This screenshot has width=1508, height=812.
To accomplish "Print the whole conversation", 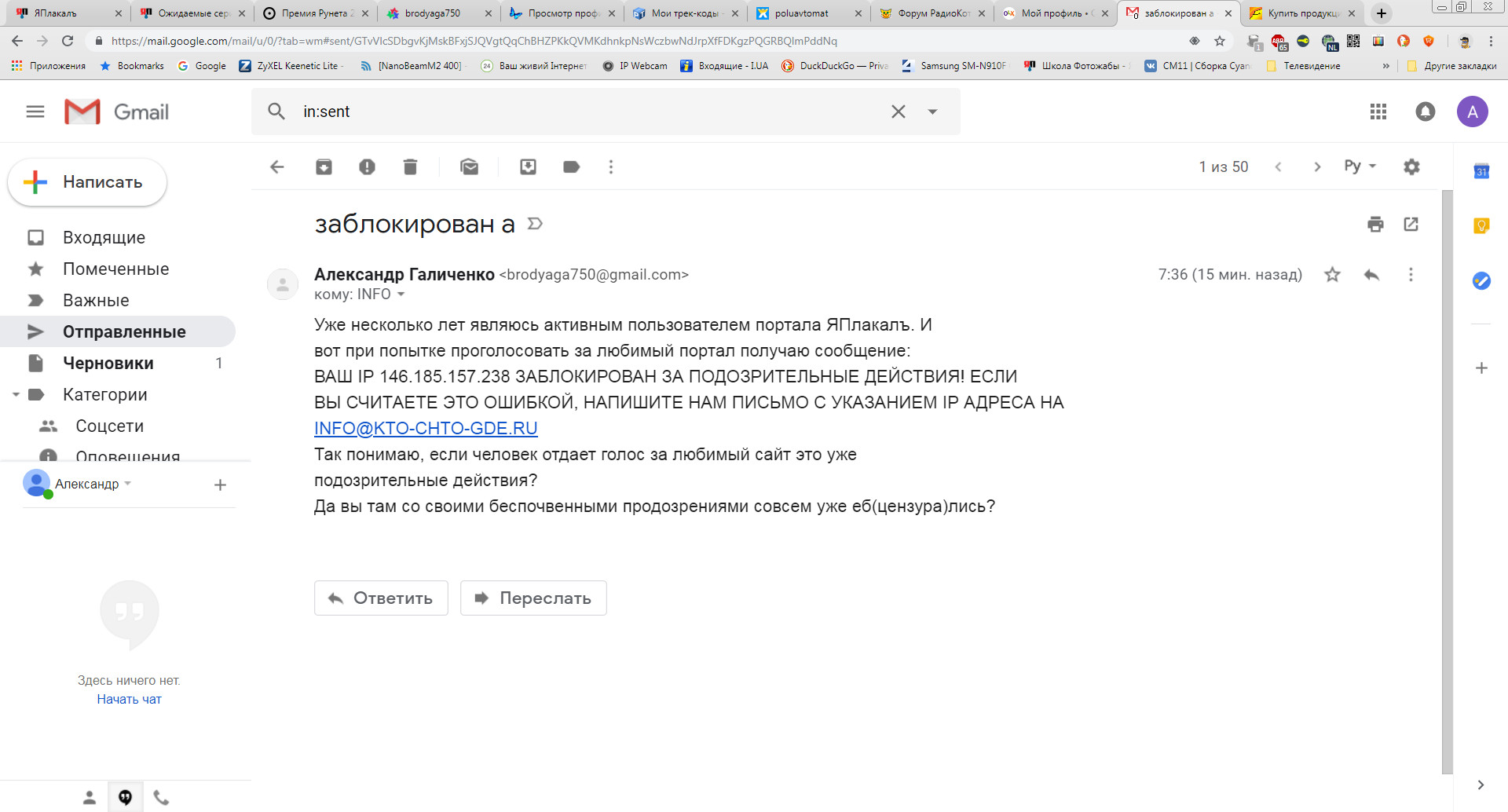I will [x=1375, y=225].
